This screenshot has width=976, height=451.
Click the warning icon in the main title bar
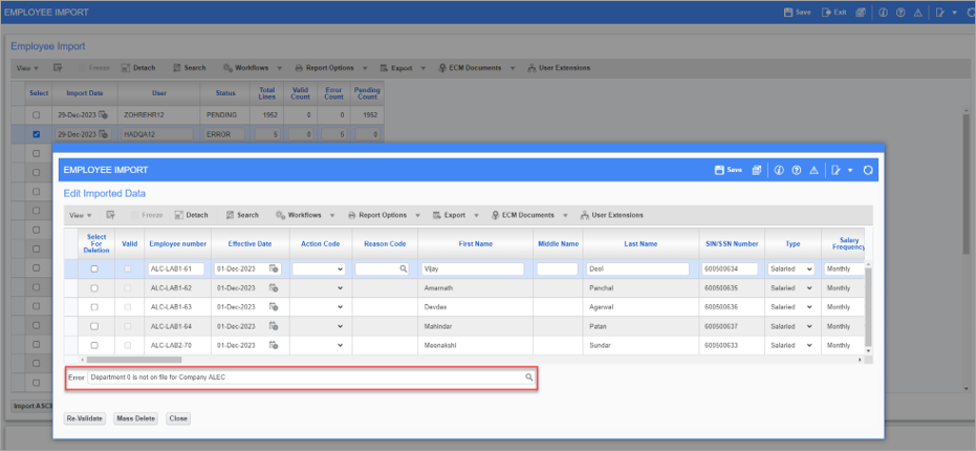[x=917, y=12]
